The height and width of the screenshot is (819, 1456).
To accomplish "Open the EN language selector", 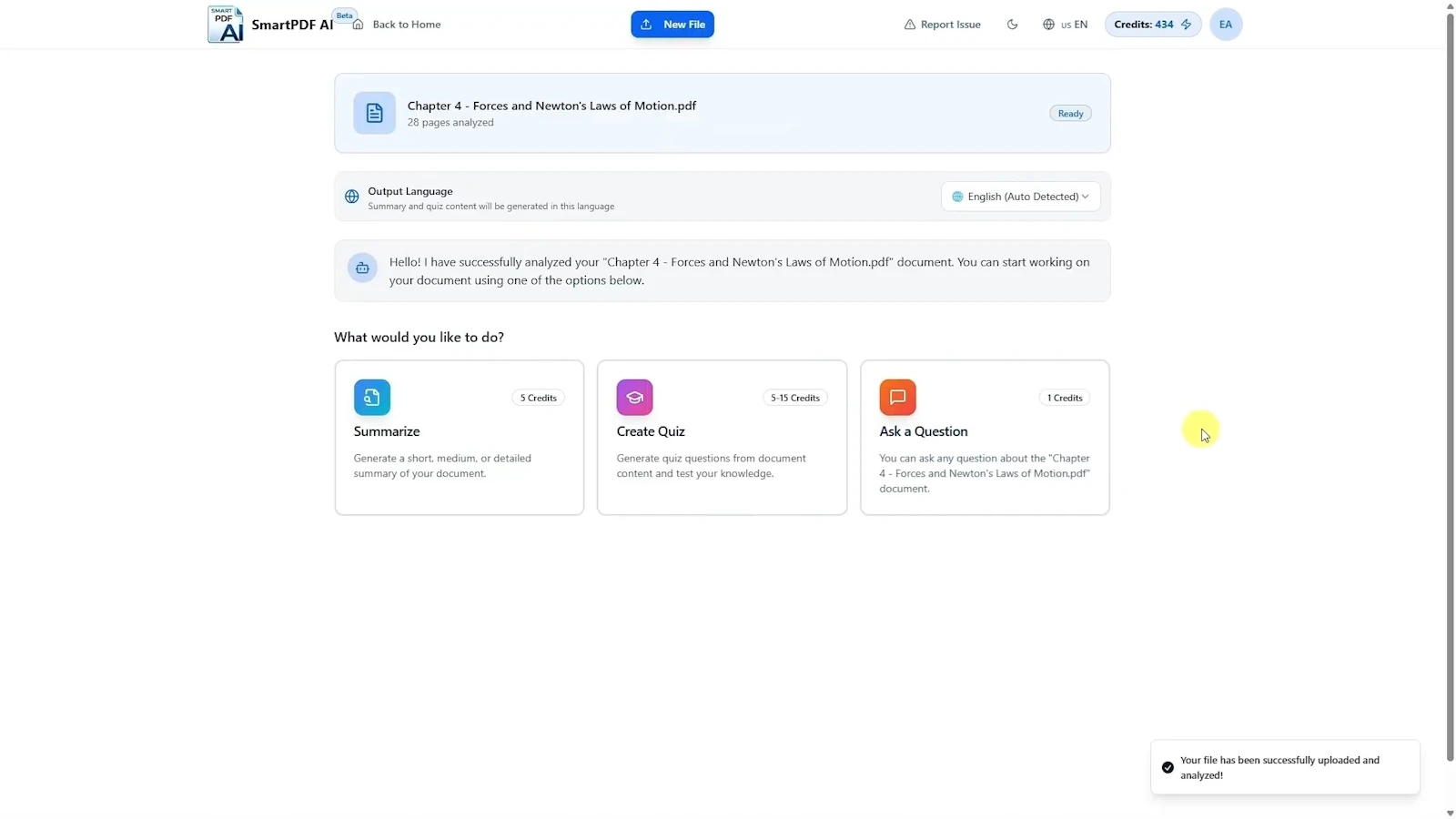I will click(x=1065, y=25).
